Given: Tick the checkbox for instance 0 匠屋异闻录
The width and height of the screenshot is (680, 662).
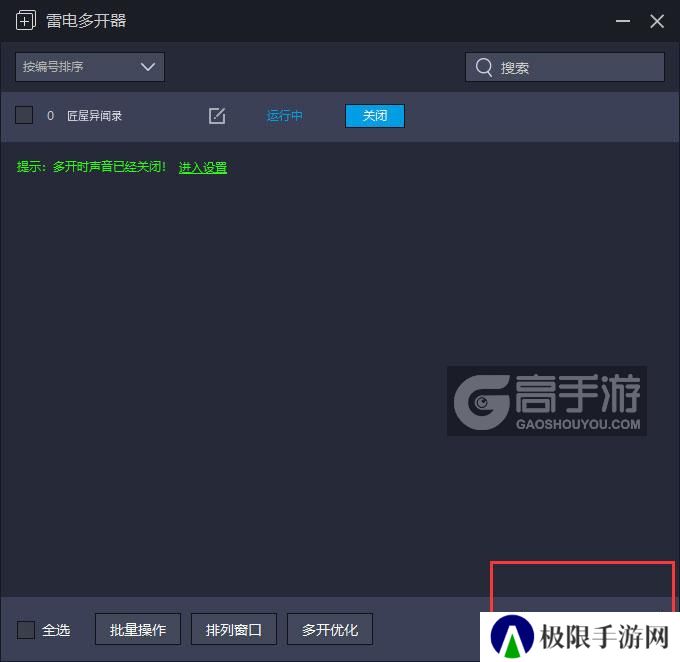Looking at the screenshot, I should (x=24, y=115).
